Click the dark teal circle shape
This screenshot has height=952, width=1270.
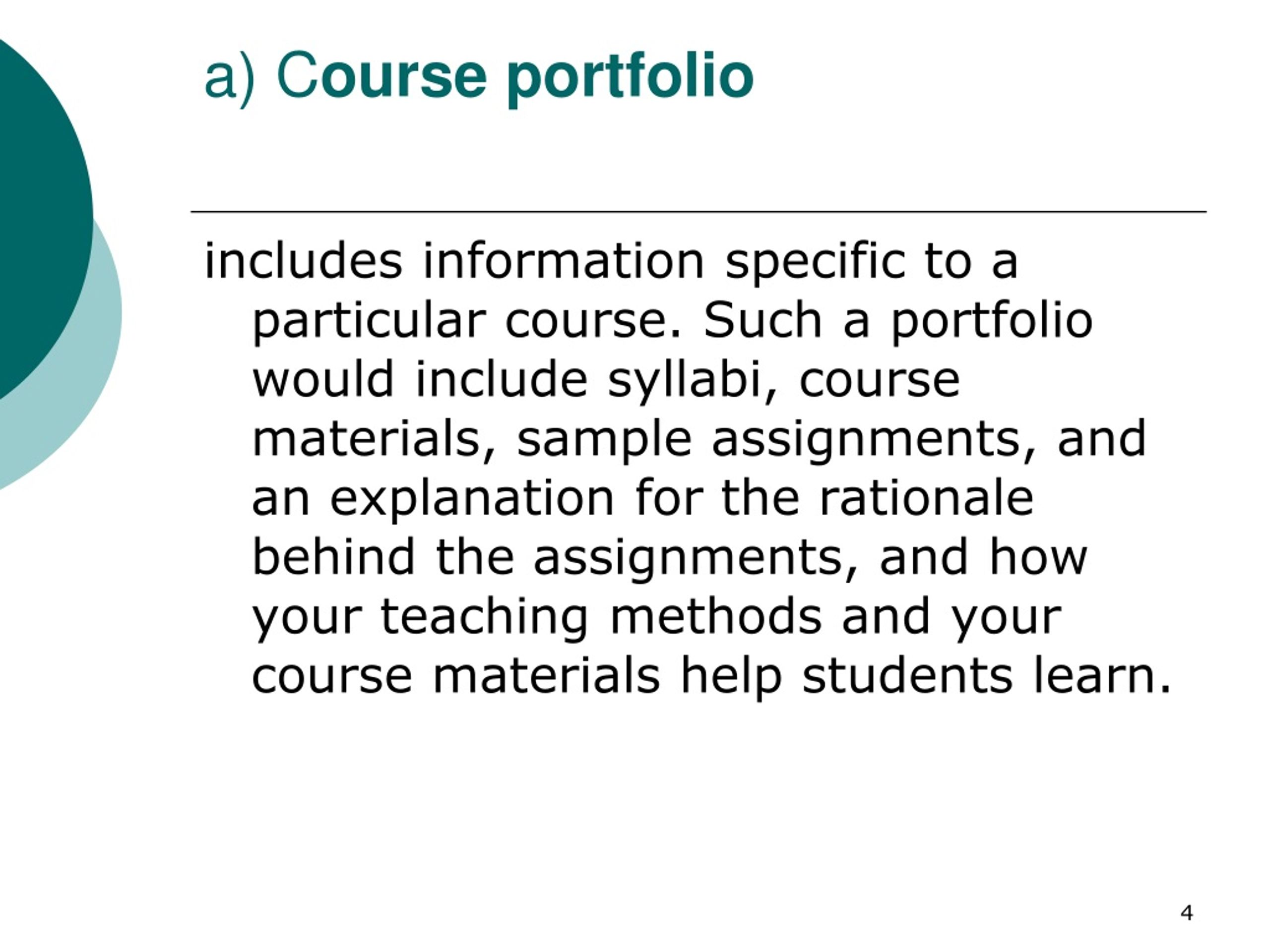(40, 218)
